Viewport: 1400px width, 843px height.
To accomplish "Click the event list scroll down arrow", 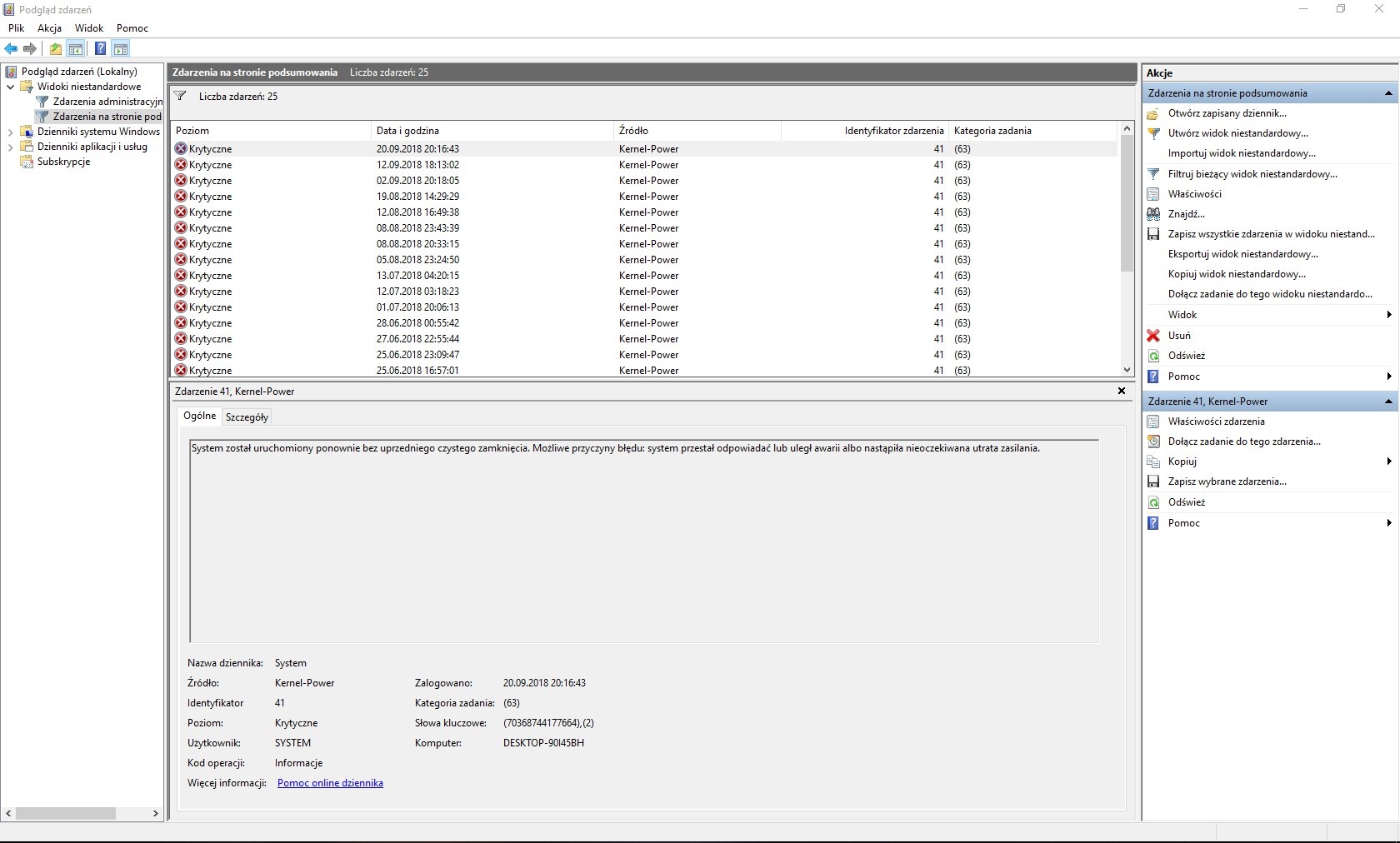I will click(x=1127, y=370).
